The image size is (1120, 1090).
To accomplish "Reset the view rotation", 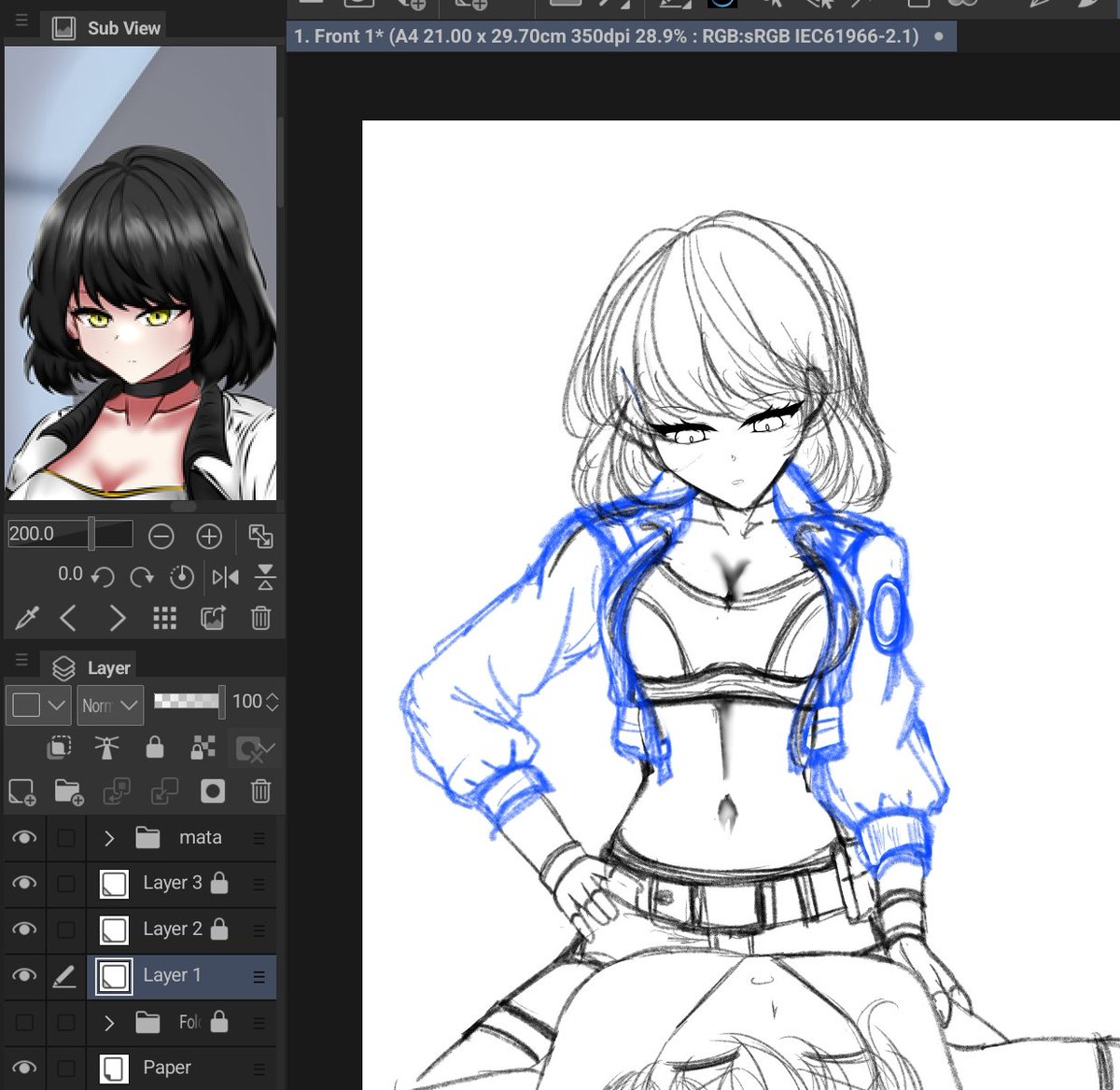I will click(182, 577).
